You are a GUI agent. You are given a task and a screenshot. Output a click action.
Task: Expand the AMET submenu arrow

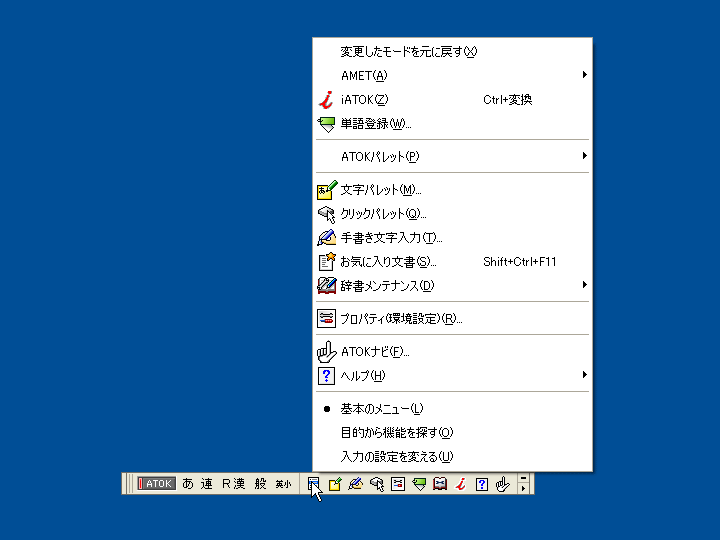click(x=585, y=74)
